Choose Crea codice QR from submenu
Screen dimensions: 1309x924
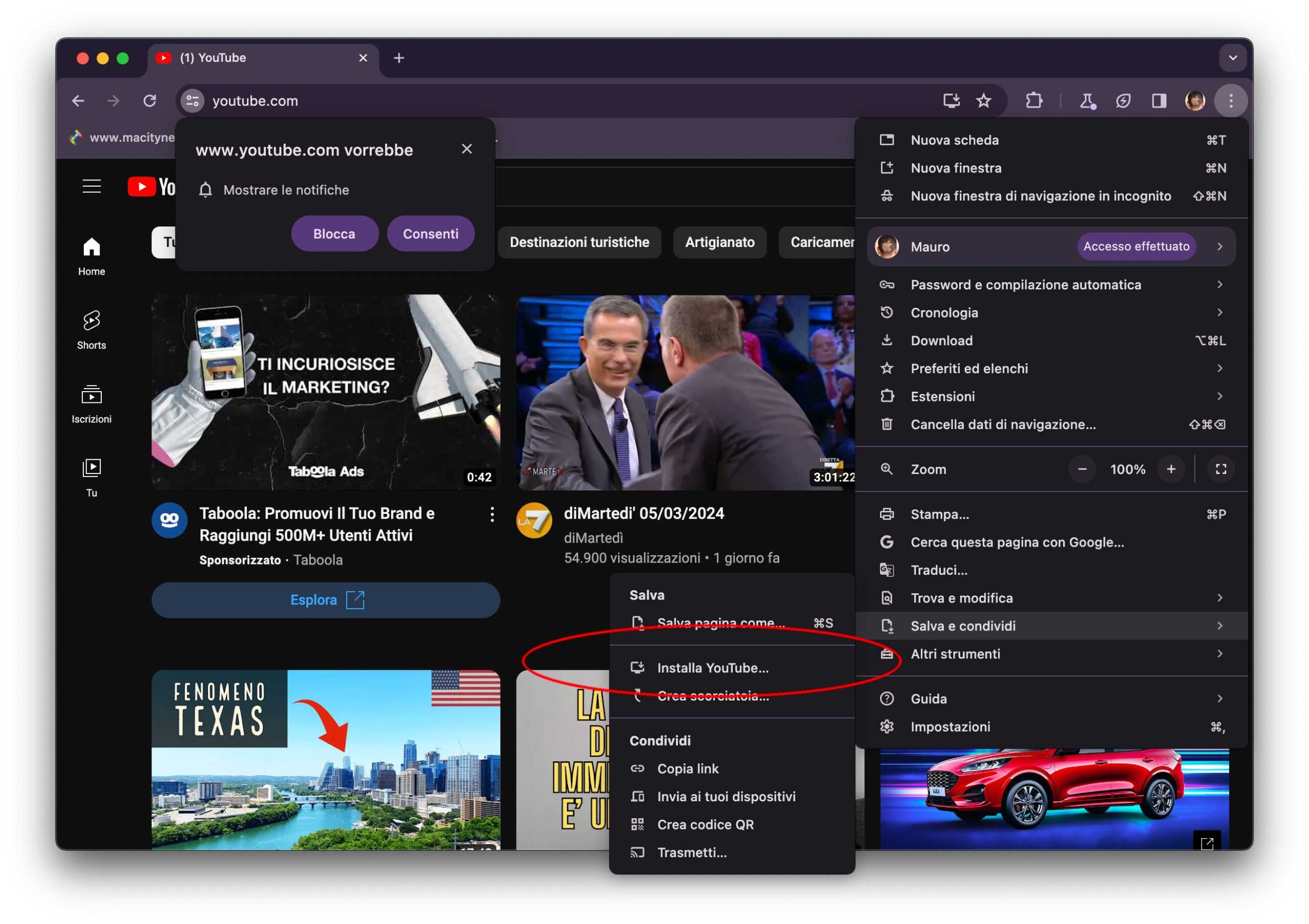705,824
